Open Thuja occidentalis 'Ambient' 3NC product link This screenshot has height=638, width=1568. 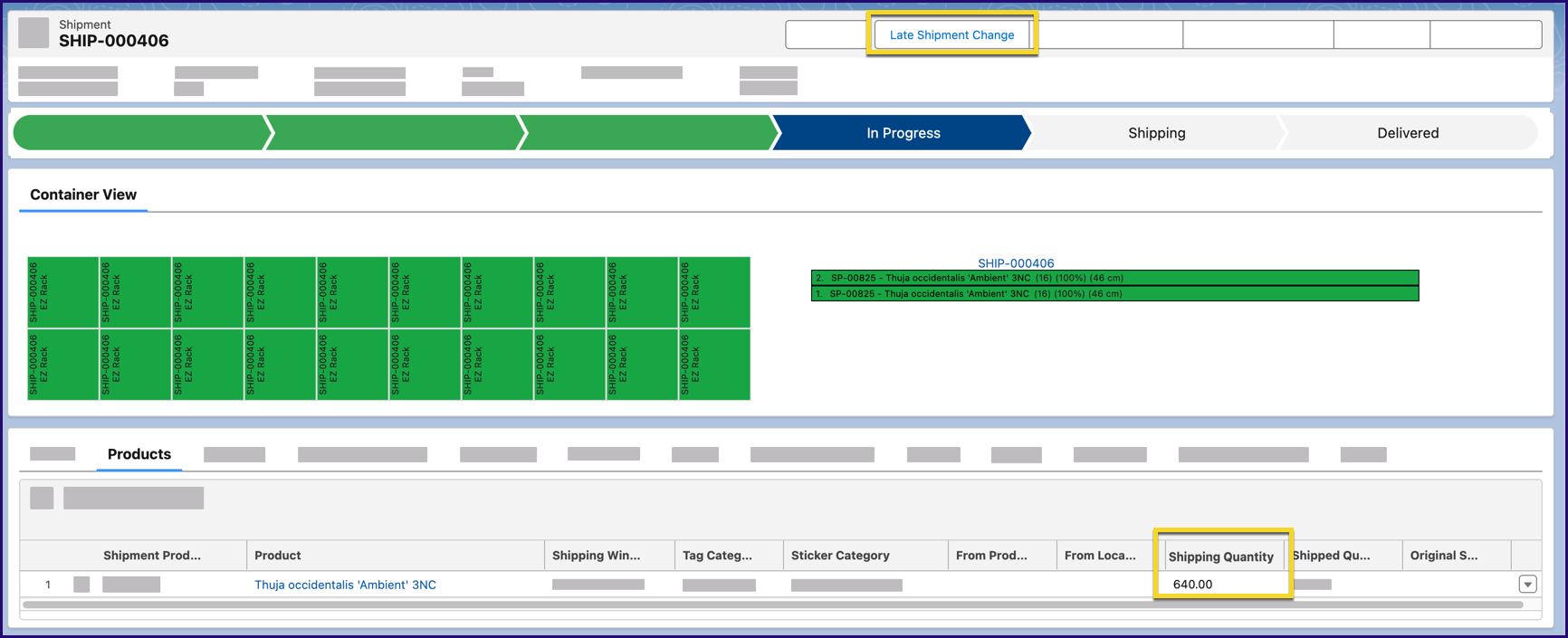point(345,585)
